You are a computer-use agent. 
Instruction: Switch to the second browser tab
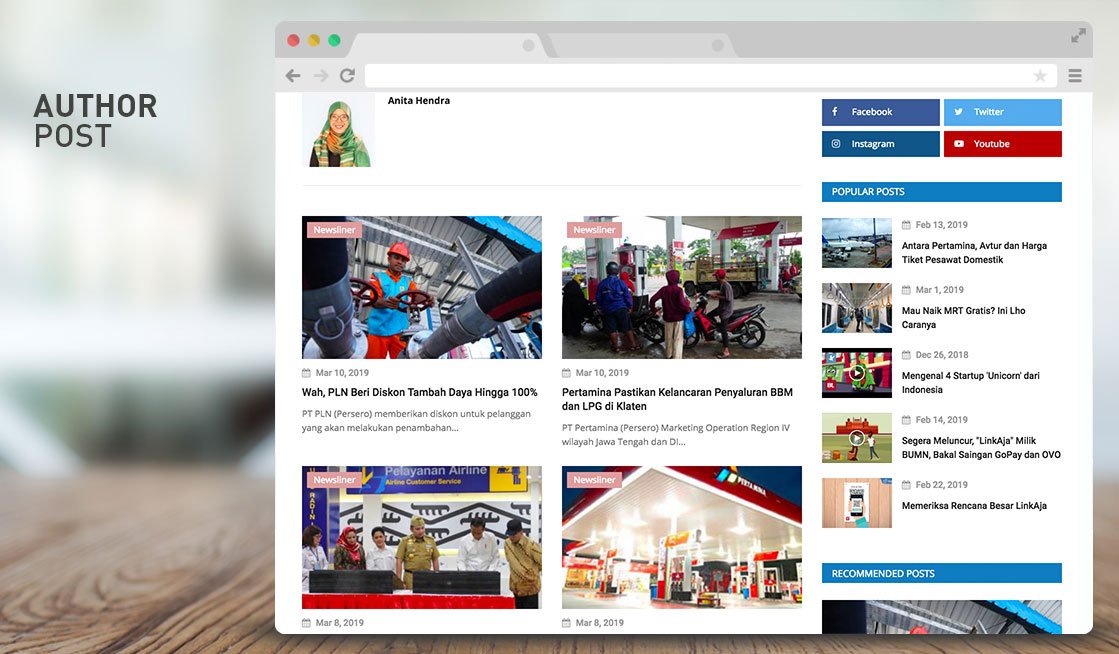(x=640, y=45)
